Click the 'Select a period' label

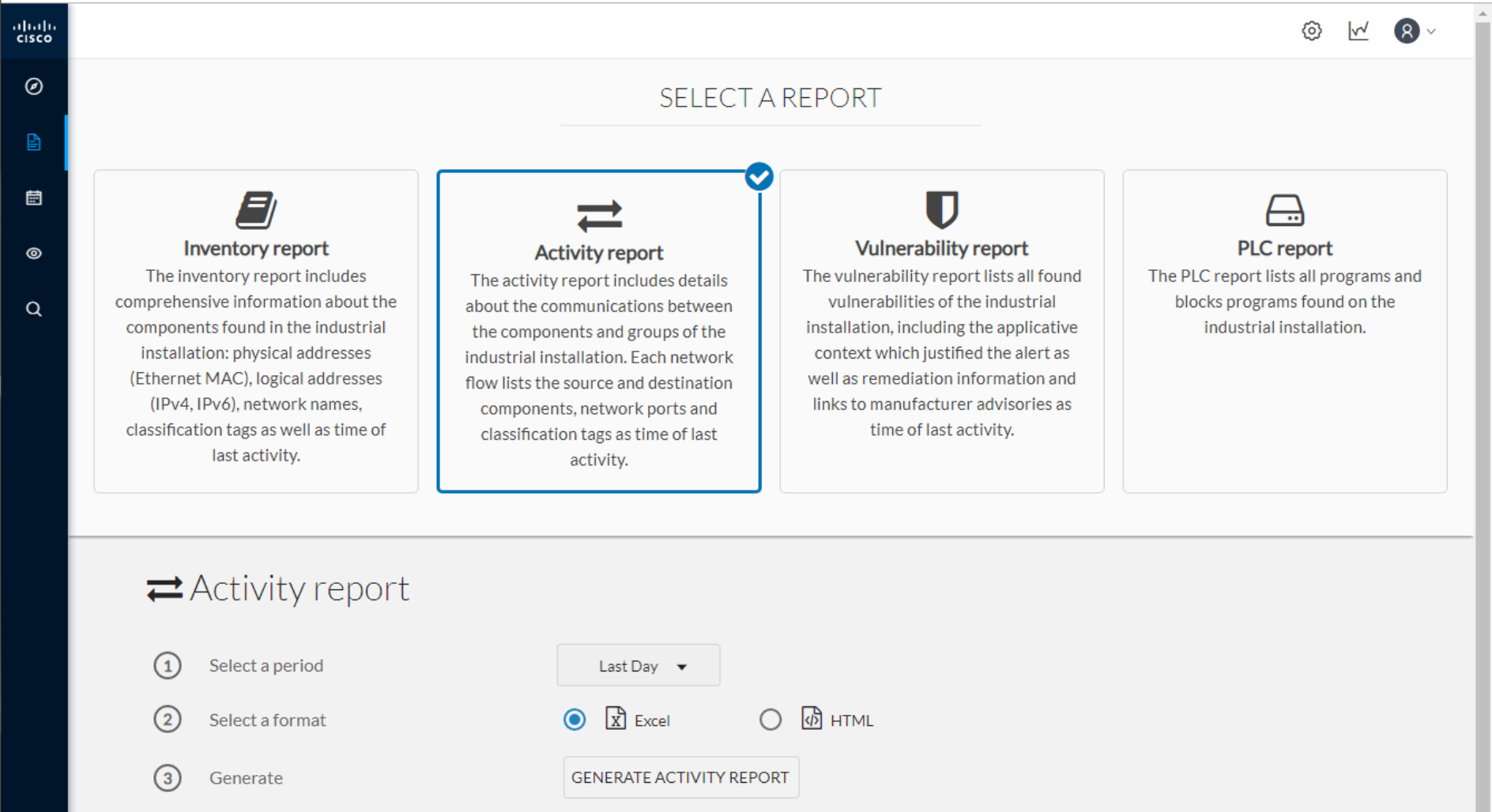click(x=266, y=665)
